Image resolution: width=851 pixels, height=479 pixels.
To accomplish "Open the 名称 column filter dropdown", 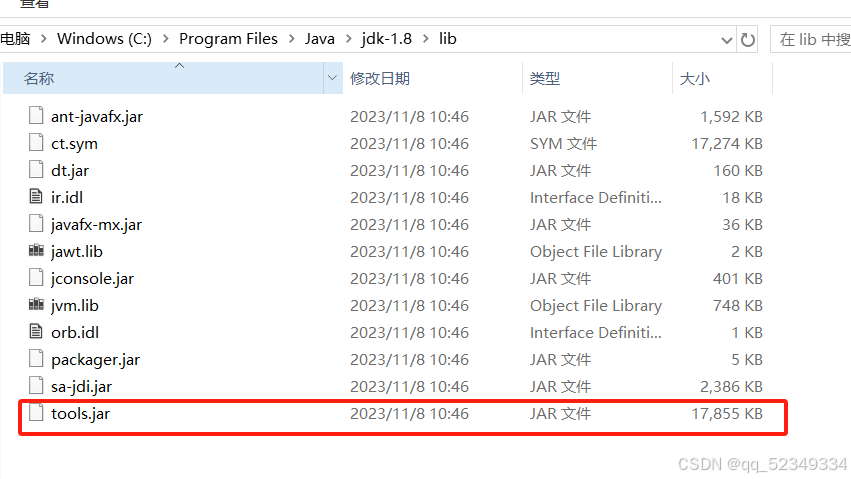I will [x=333, y=78].
